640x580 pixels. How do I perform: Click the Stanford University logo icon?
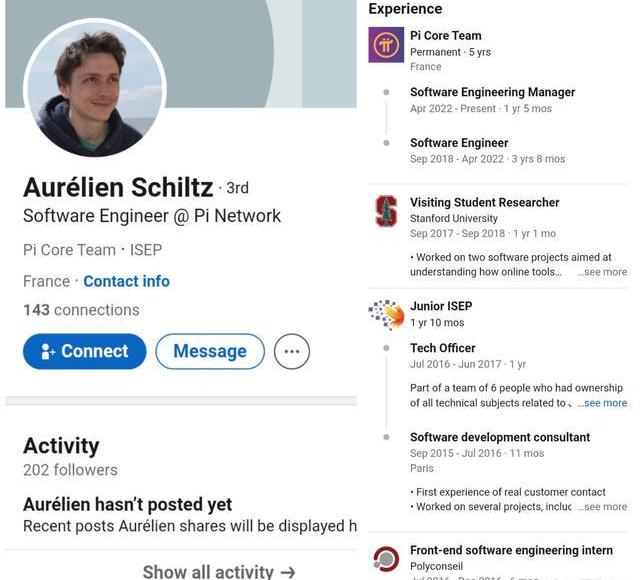click(x=386, y=211)
